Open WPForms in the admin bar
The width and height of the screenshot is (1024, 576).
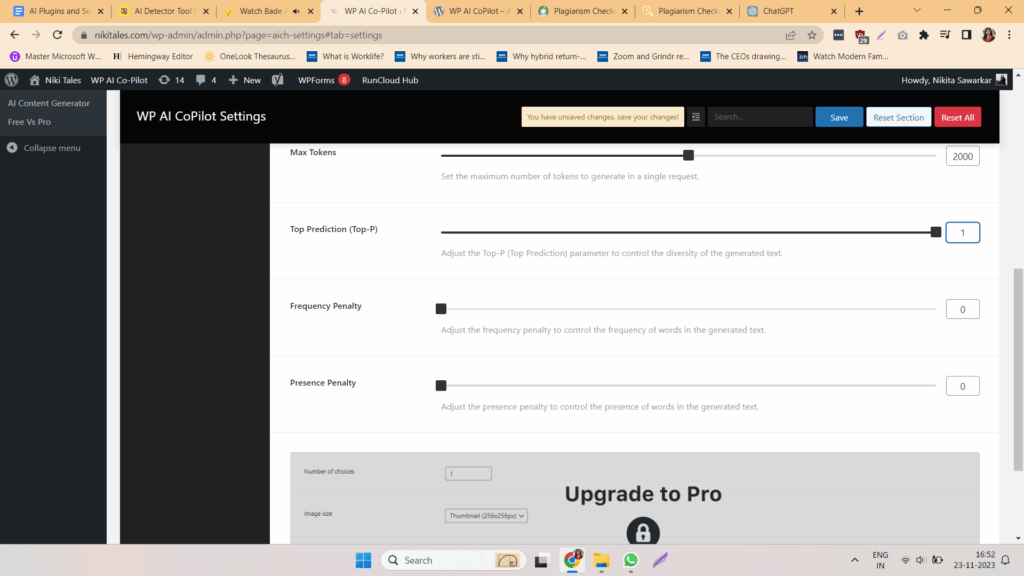323,80
